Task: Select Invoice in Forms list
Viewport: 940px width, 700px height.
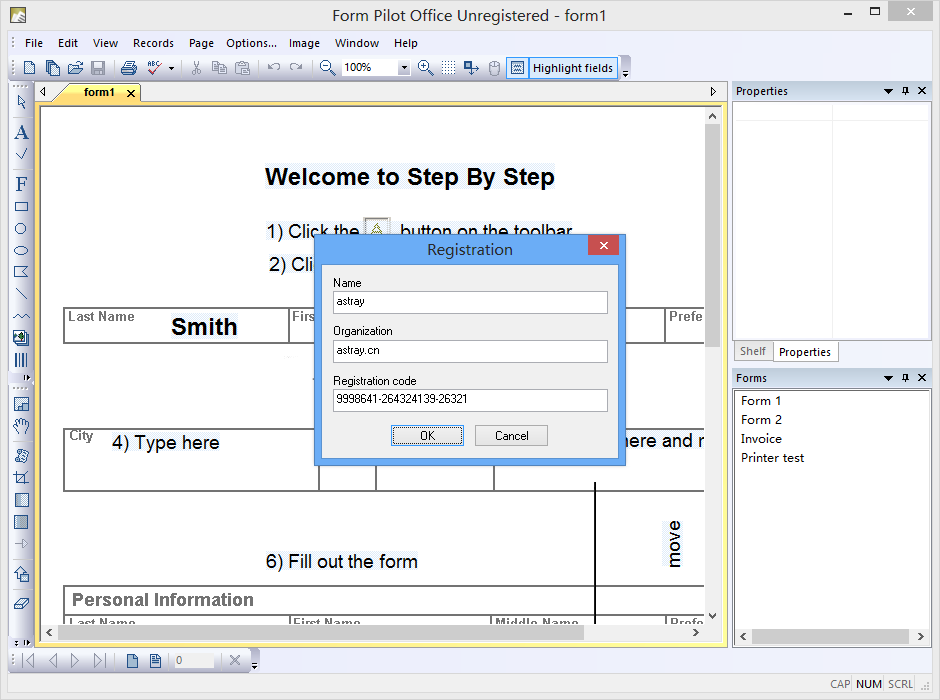Action: tap(761, 439)
